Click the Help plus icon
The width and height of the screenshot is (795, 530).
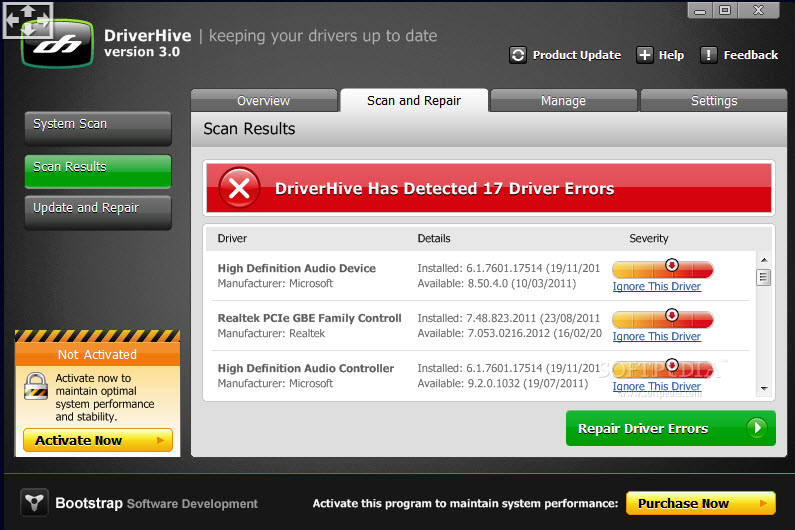(x=644, y=55)
